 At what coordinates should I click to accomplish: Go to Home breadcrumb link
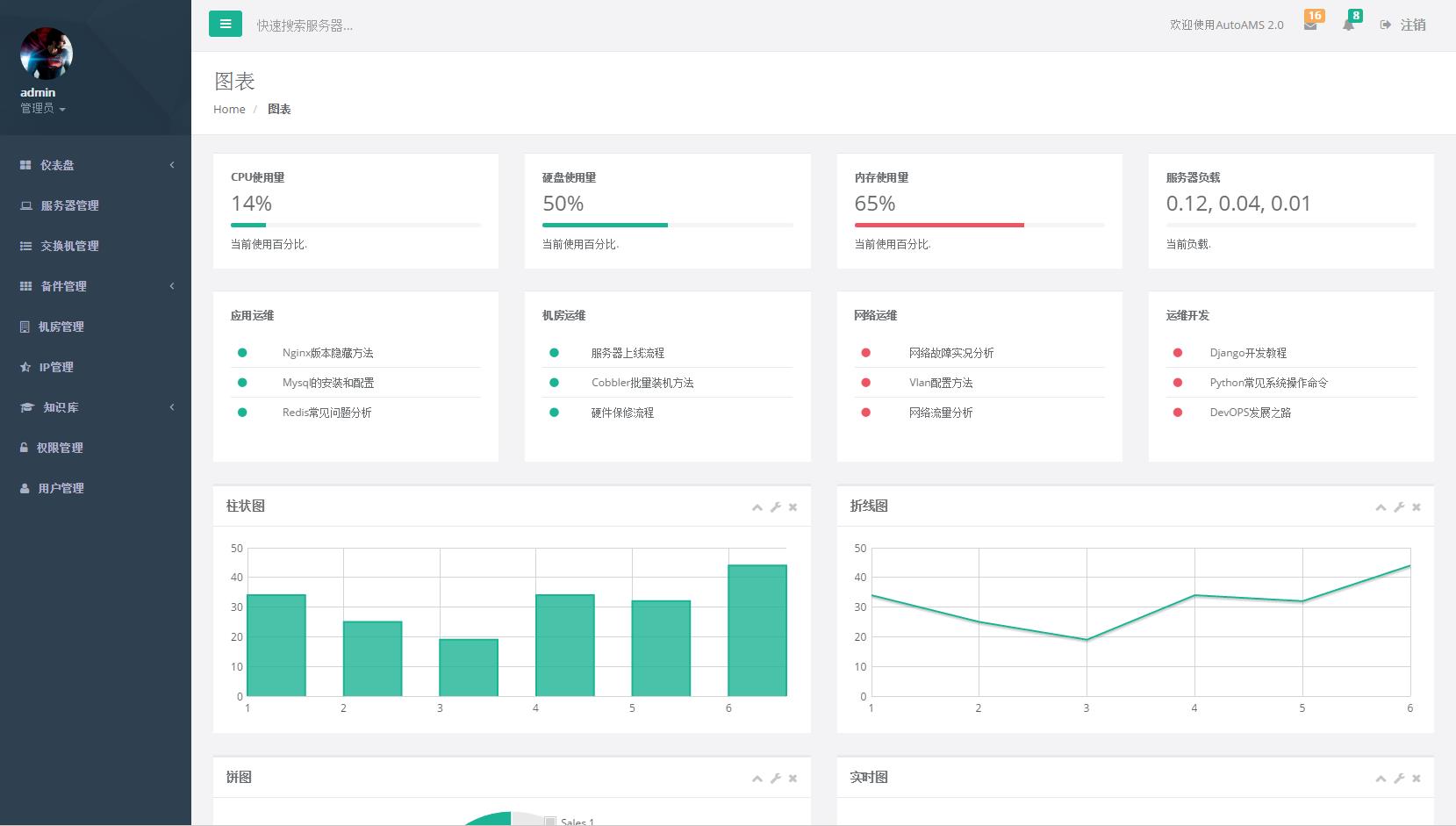pyautogui.click(x=229, y=109)
